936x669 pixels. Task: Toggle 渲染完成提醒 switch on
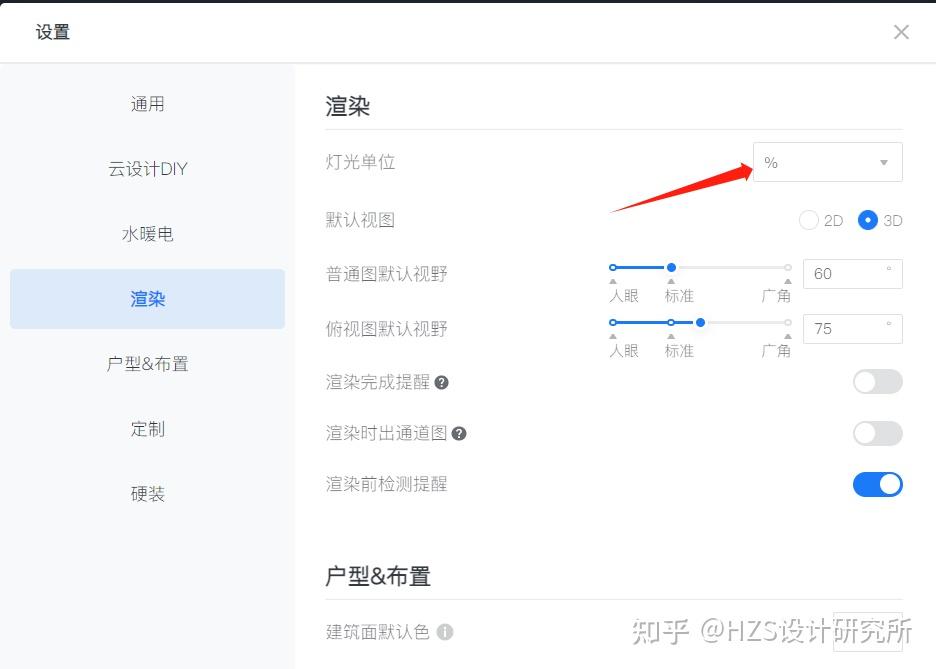(x=877, y=382)
